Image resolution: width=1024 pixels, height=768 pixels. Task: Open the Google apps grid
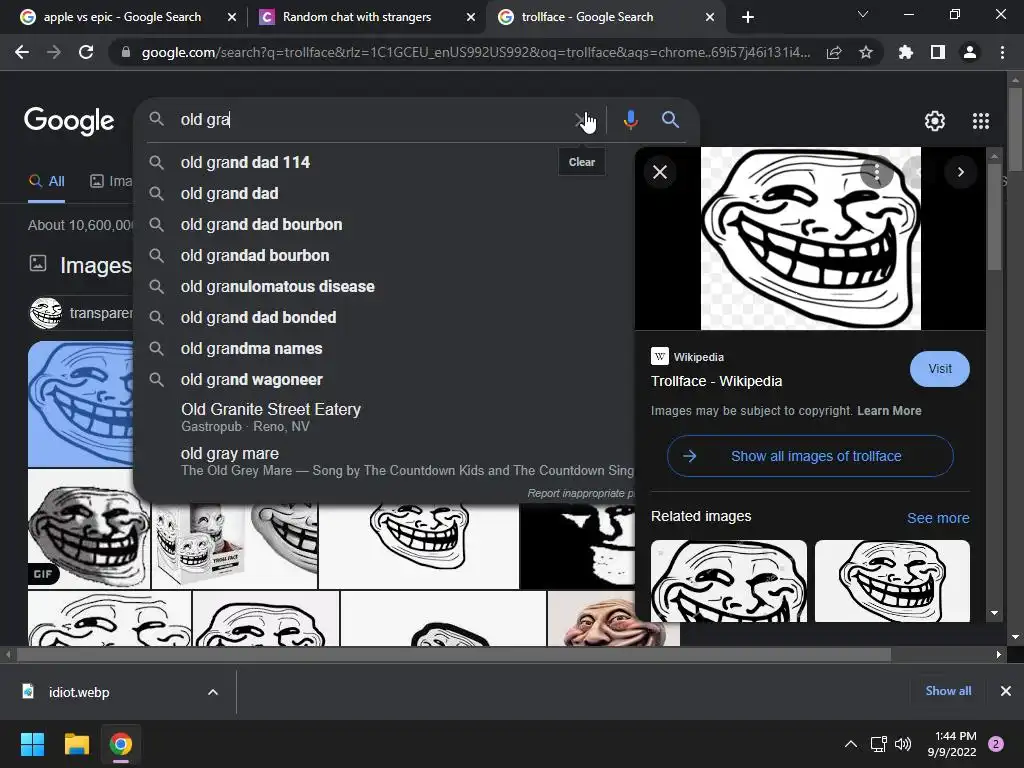tap(981, 121)
